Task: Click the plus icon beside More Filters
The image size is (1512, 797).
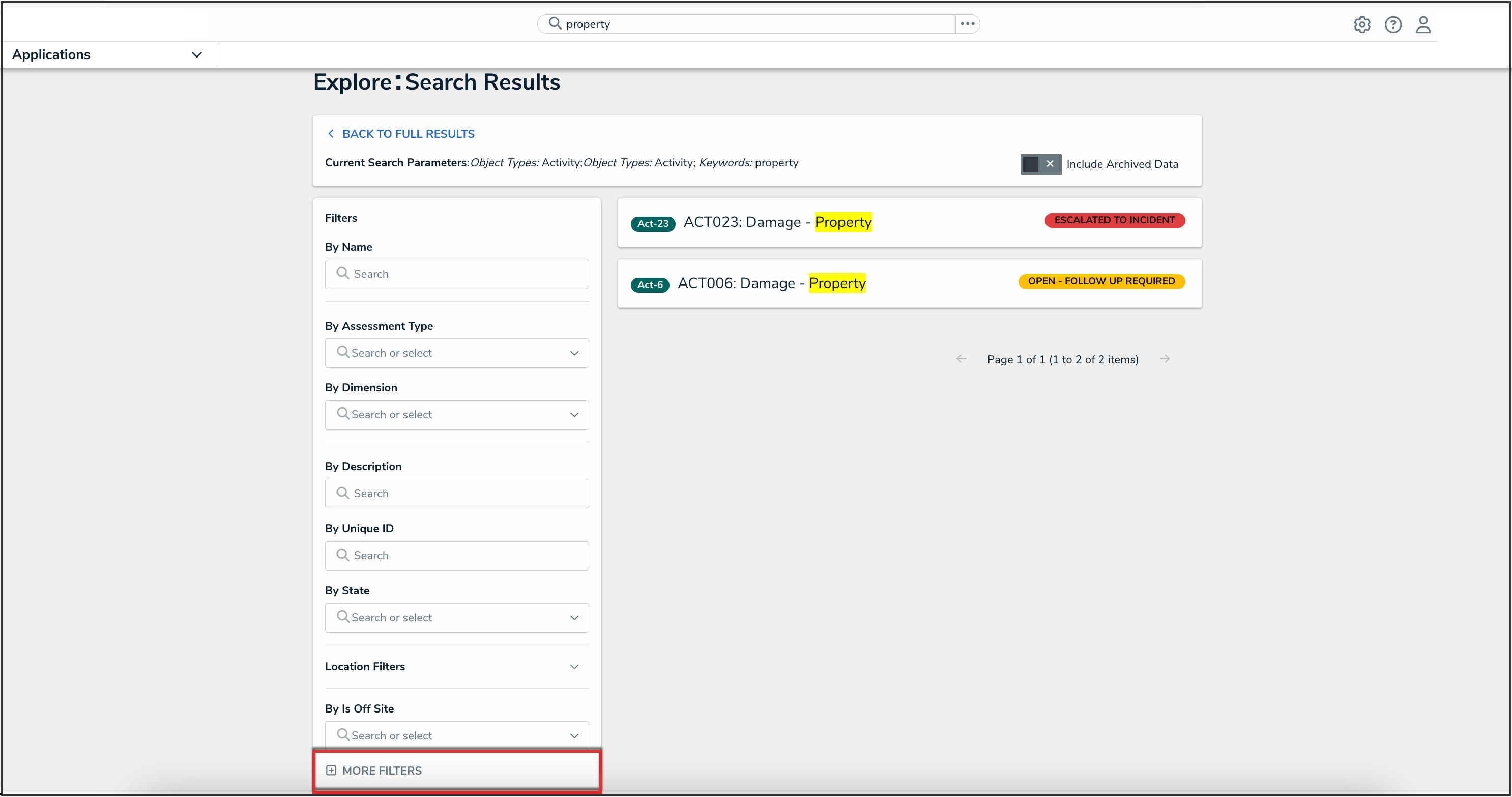Action: point(331,770)
